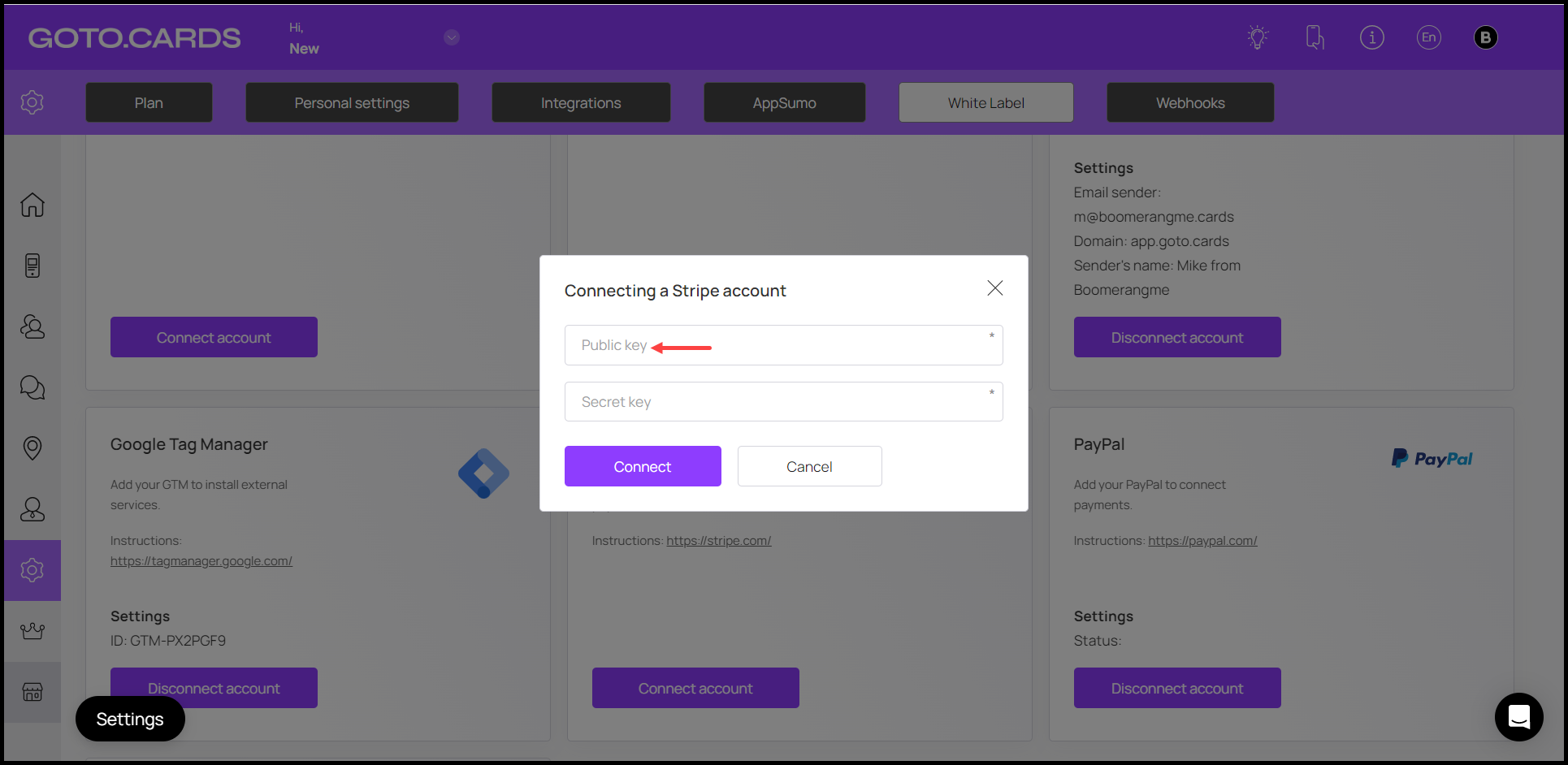Screen dimensions: 1568x765
Task: Open the live chat support bubble
Action: [x=1518, y=716]
